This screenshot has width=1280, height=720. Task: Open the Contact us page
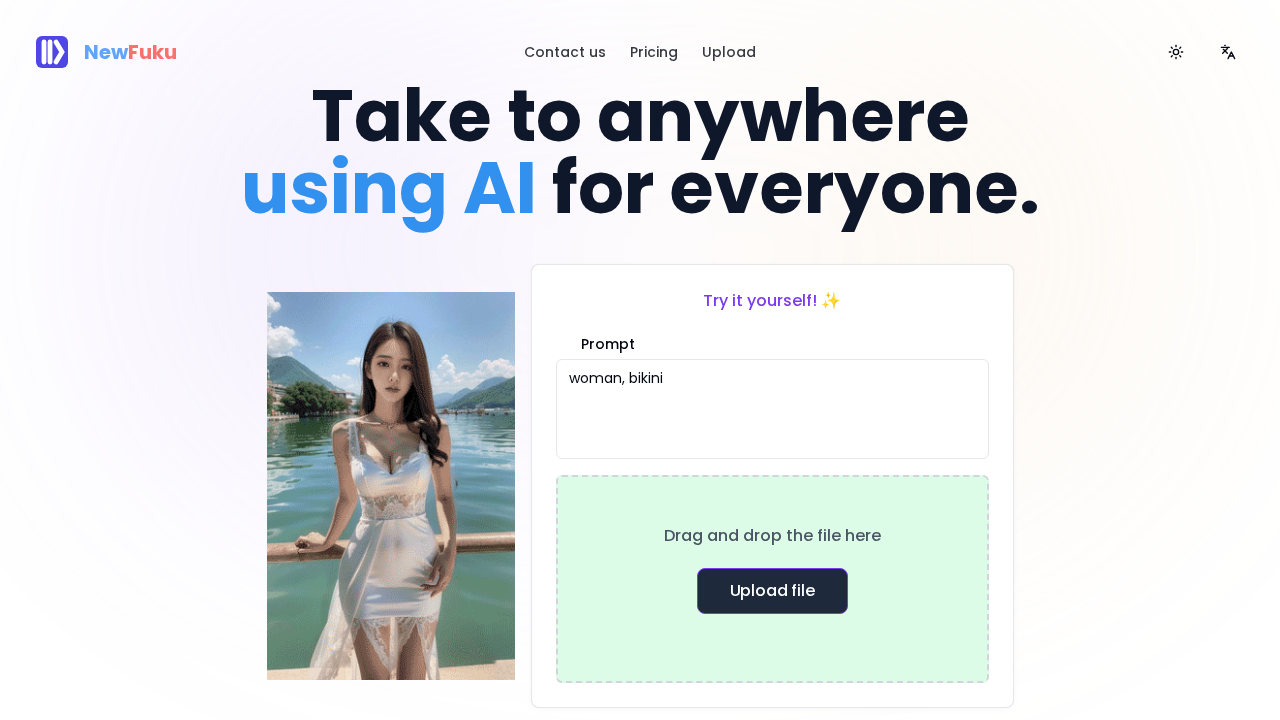[x=565, y=52]
